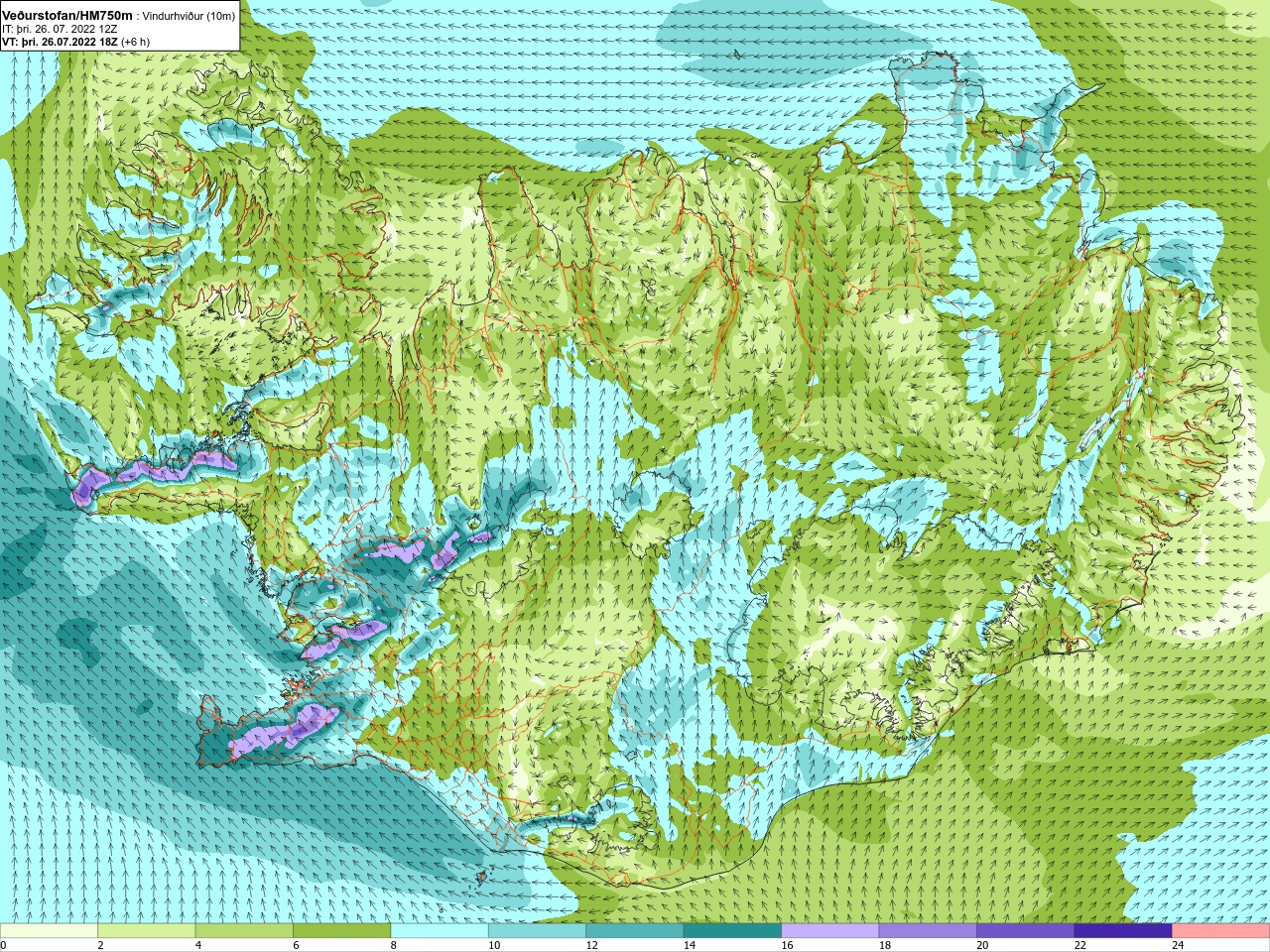Click the legend scale label '14'
The height and width of the screenshot is (952, 1270).
click(x=690, y=945)
